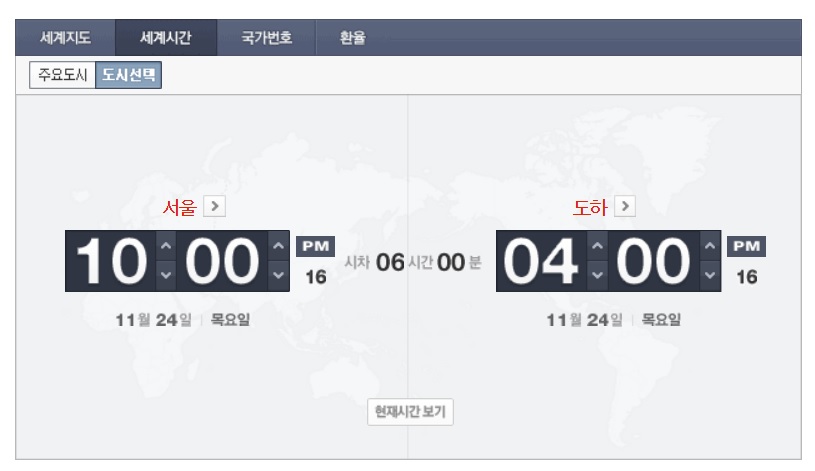Decrease Doha minutes with down arrow

click(710, 276)
